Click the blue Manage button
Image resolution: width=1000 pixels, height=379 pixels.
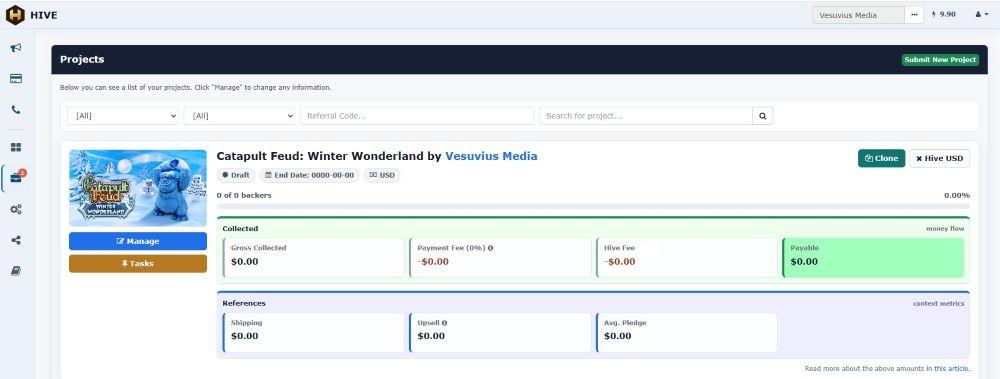click(138, 241)
